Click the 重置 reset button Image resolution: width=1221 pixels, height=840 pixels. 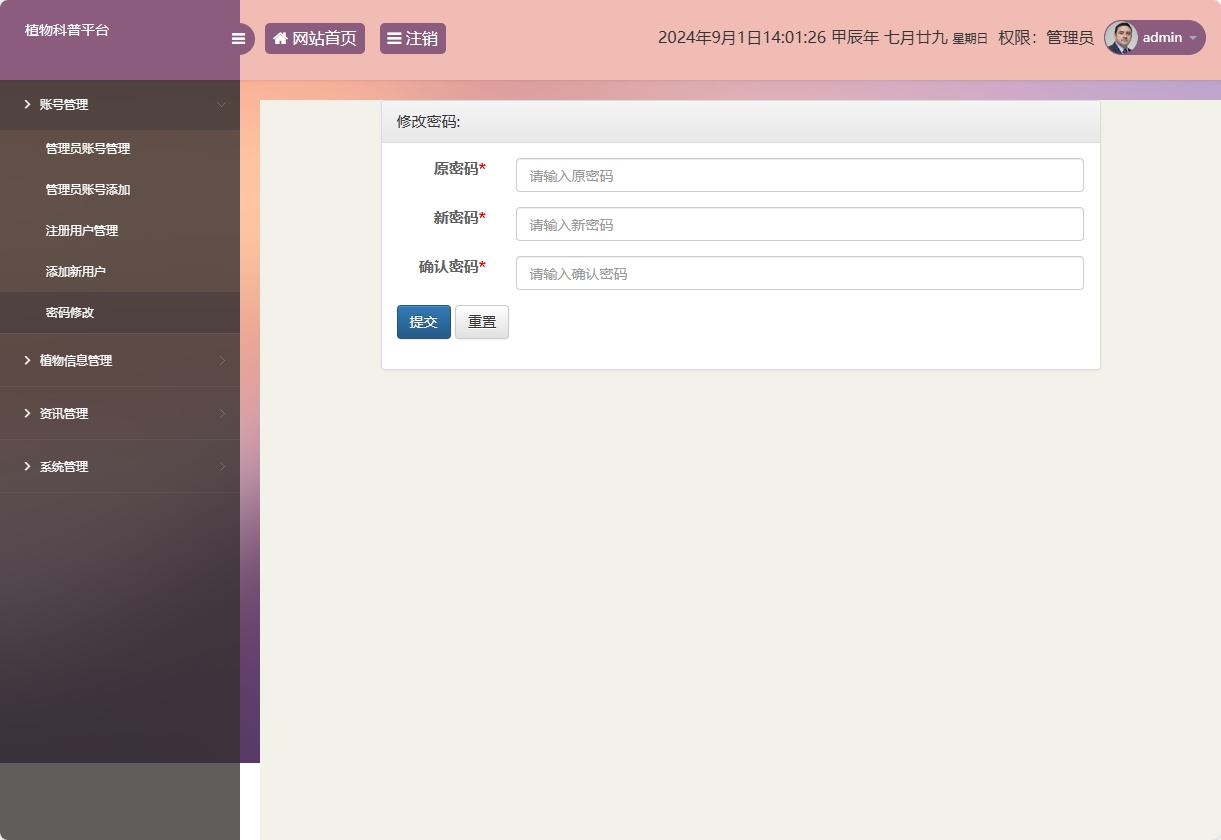click(x=482, y=322)
